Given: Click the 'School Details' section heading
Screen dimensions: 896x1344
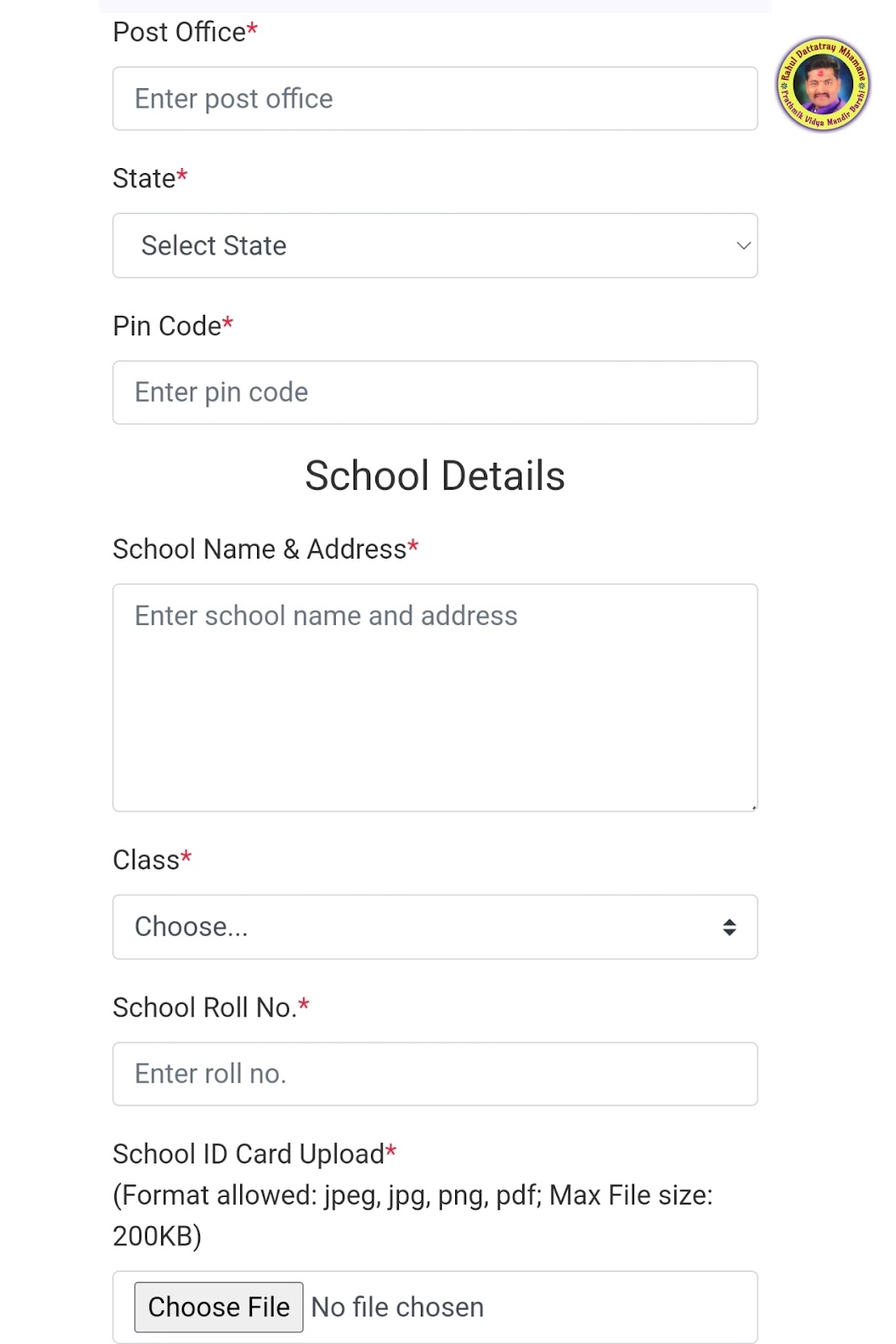Looking at the screenshot, I should (435, 475).
